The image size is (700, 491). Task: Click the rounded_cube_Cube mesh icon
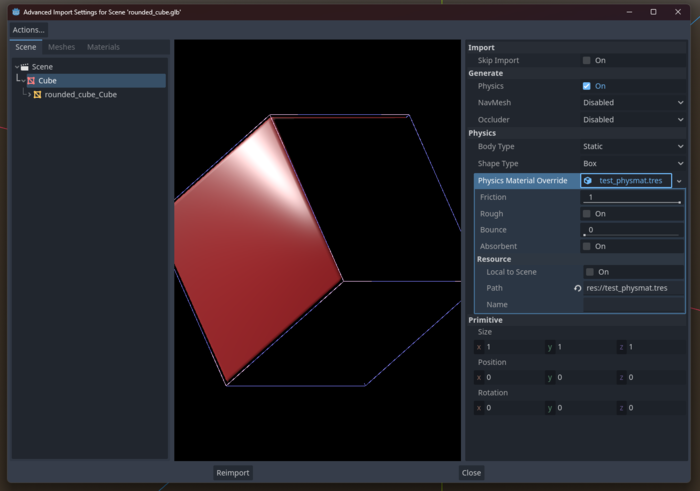(x=38, y=95)
